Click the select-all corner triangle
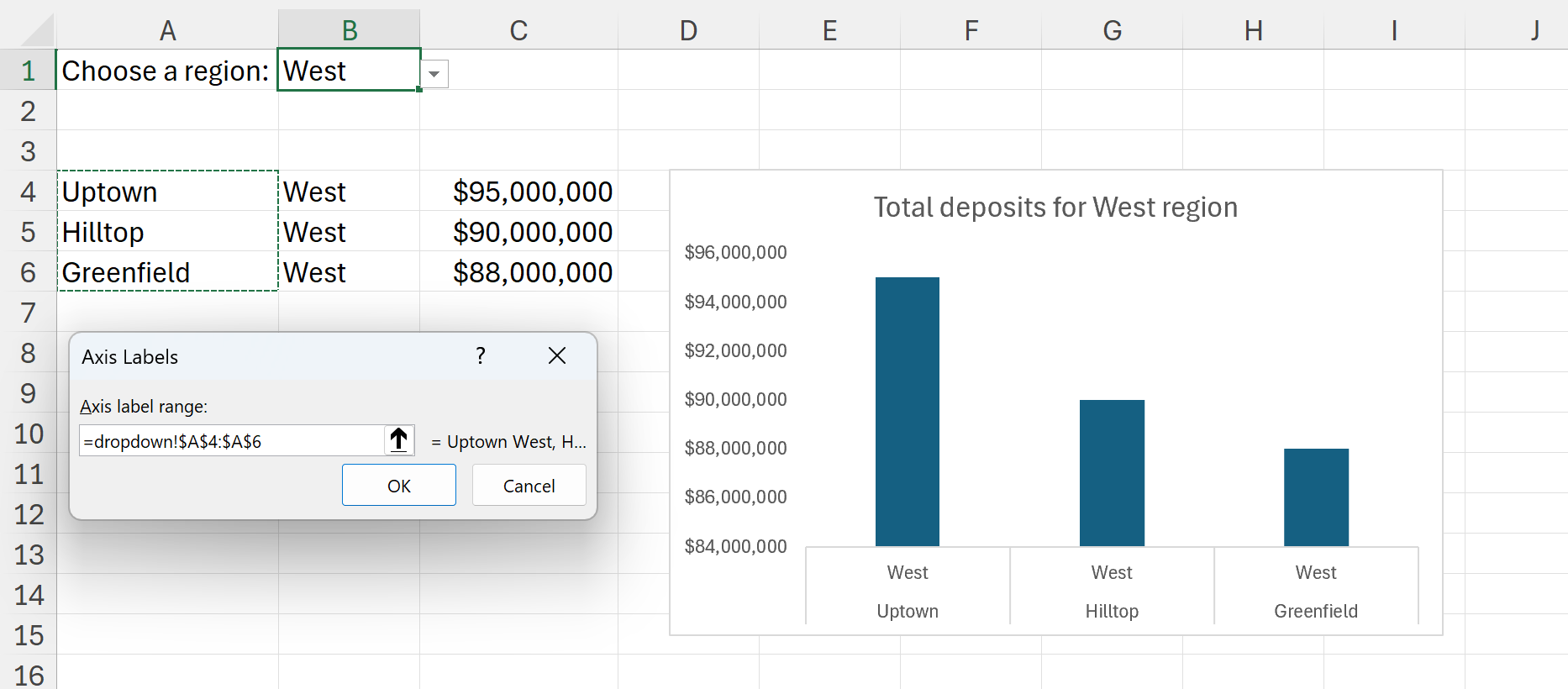The height and width of the screenshot is (689, 1568). (38, 31)
